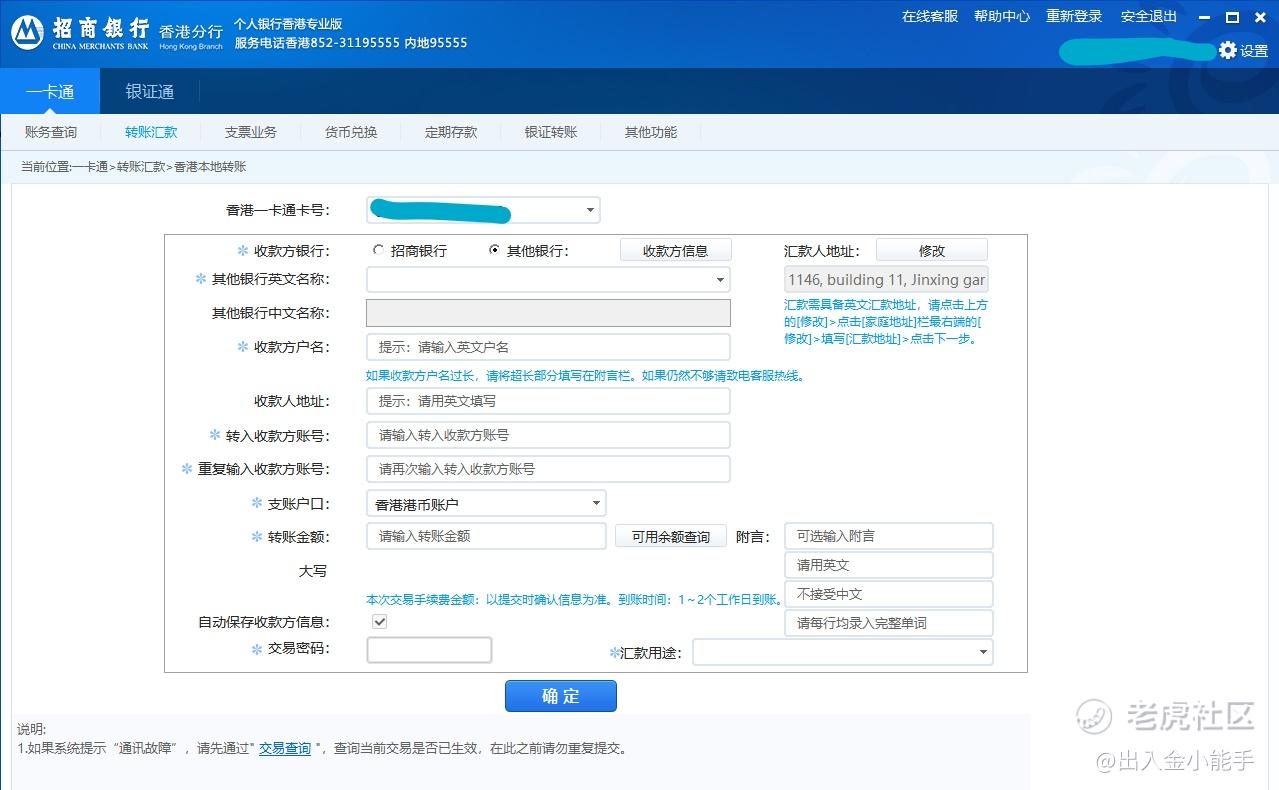Focus the 转账金额 input field

coord(487,536)
